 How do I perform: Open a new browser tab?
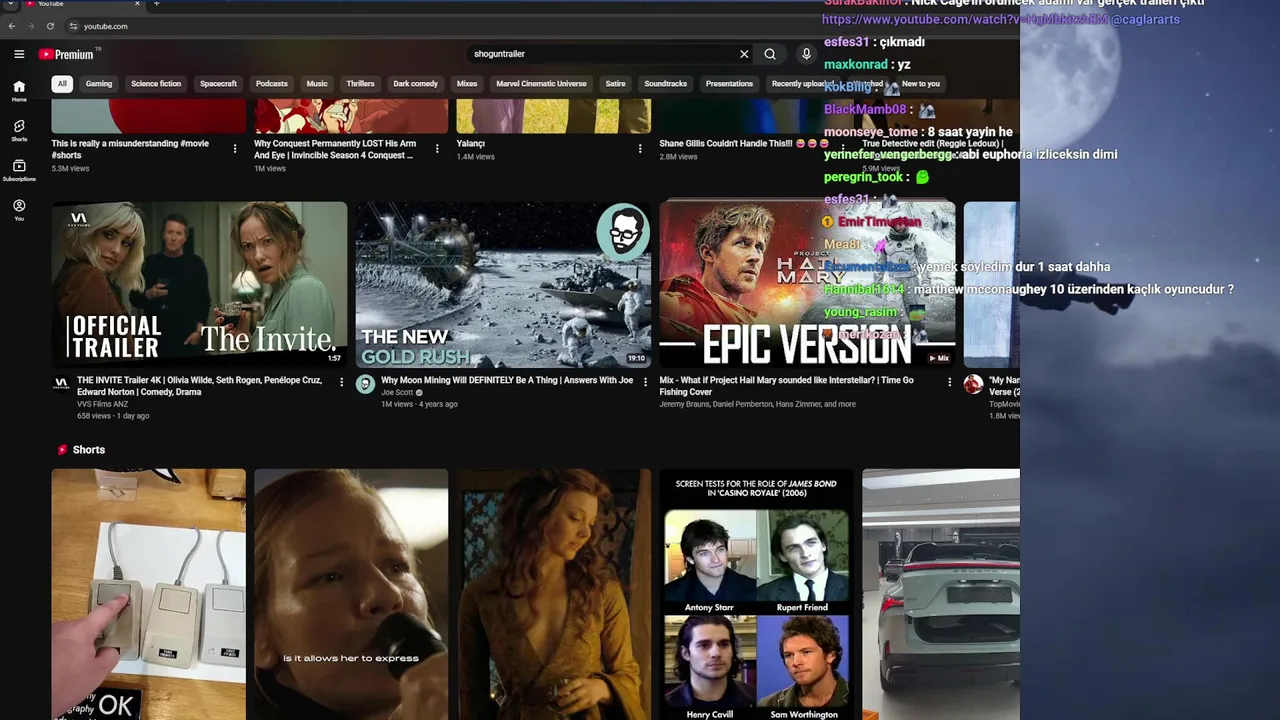(156, 4)
